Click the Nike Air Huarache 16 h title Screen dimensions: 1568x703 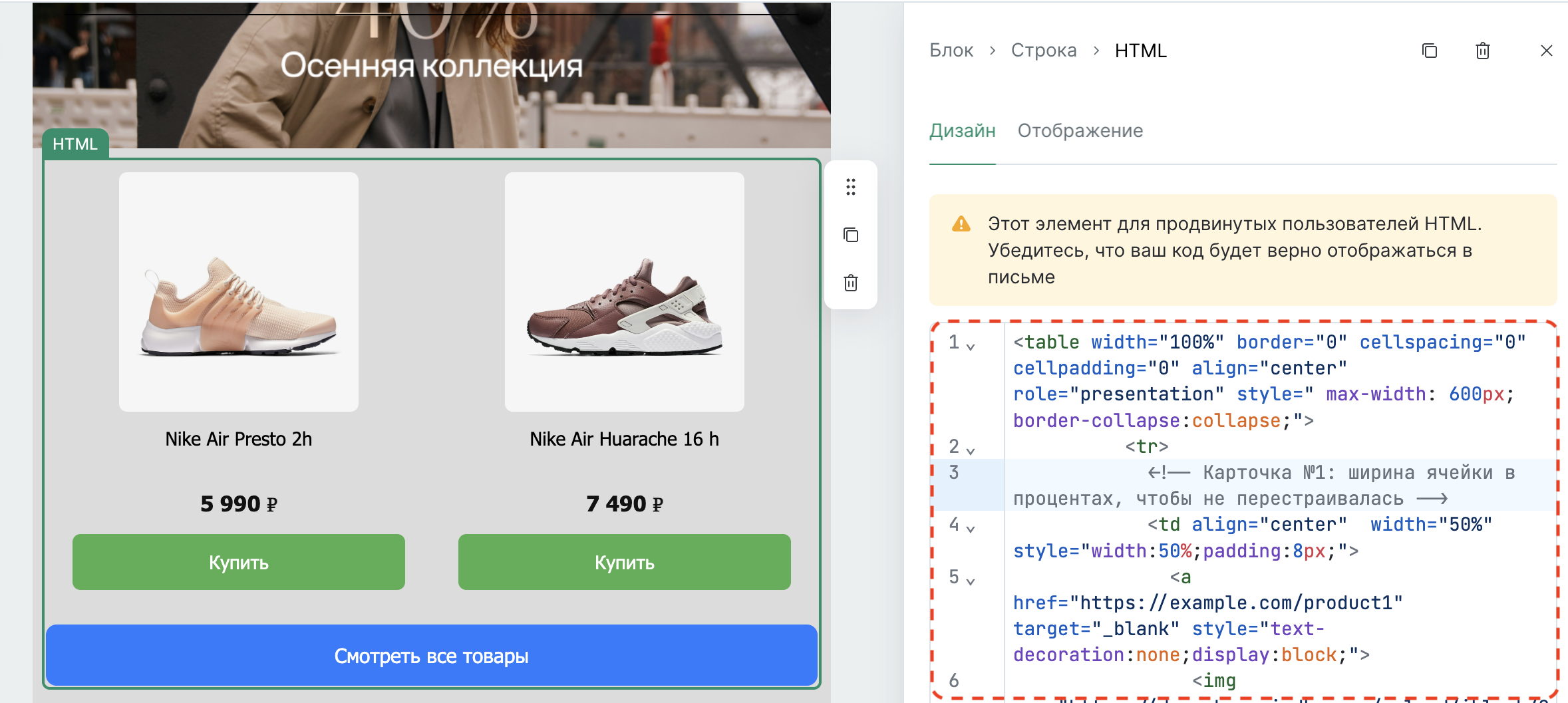[625, 439]
